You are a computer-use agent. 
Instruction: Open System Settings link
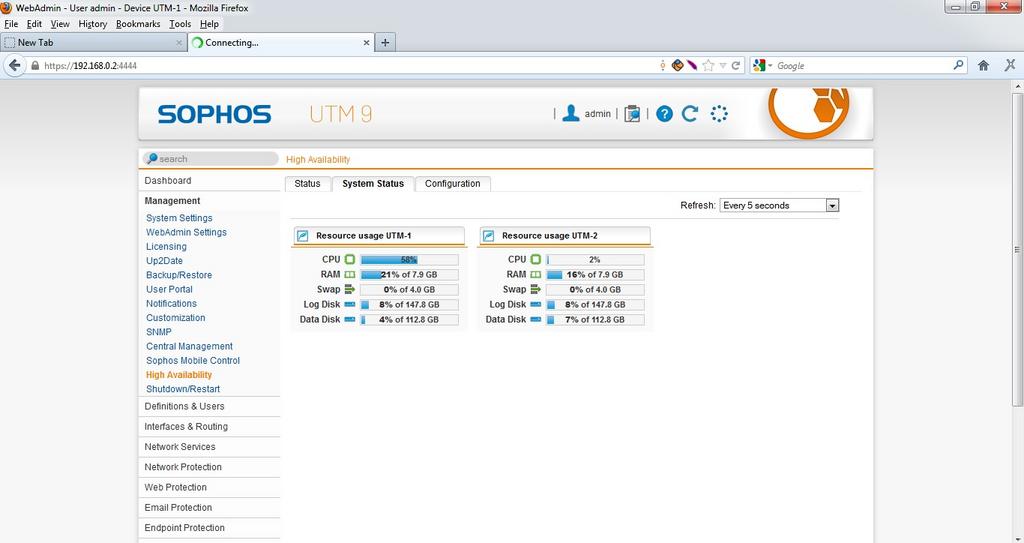pos(179,218)
